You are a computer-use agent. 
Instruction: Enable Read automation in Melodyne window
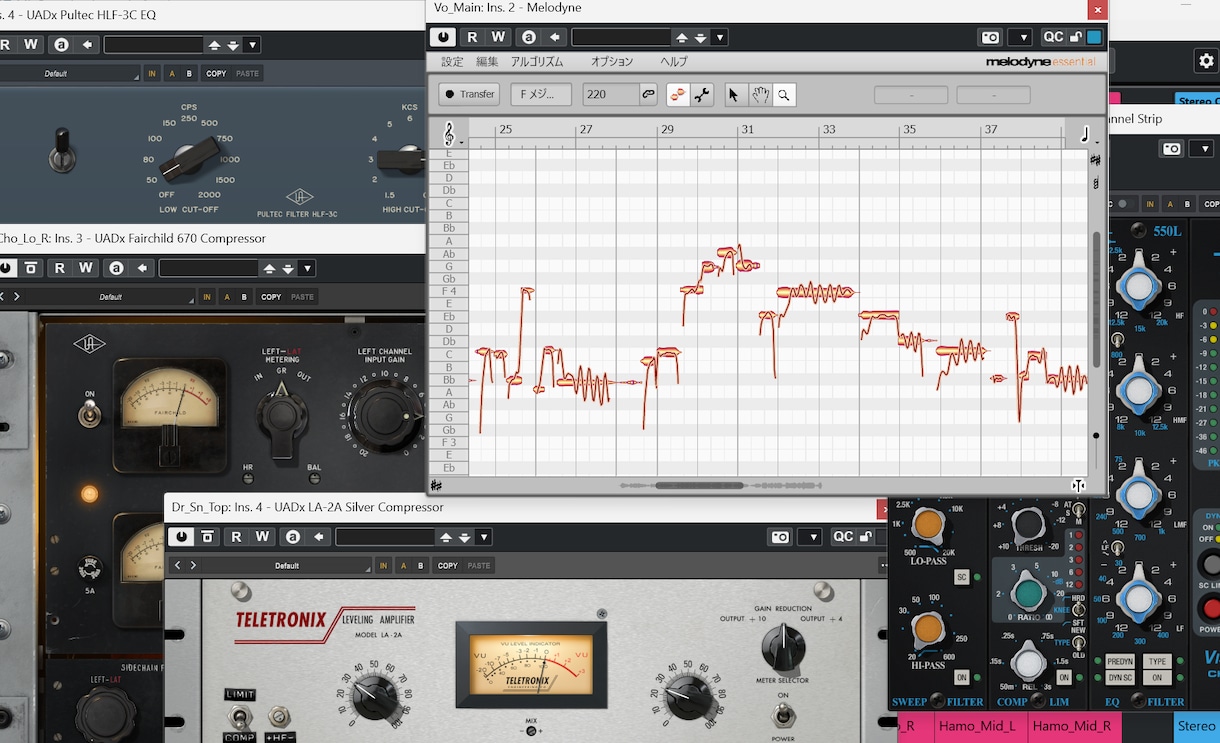click(472, 37)
